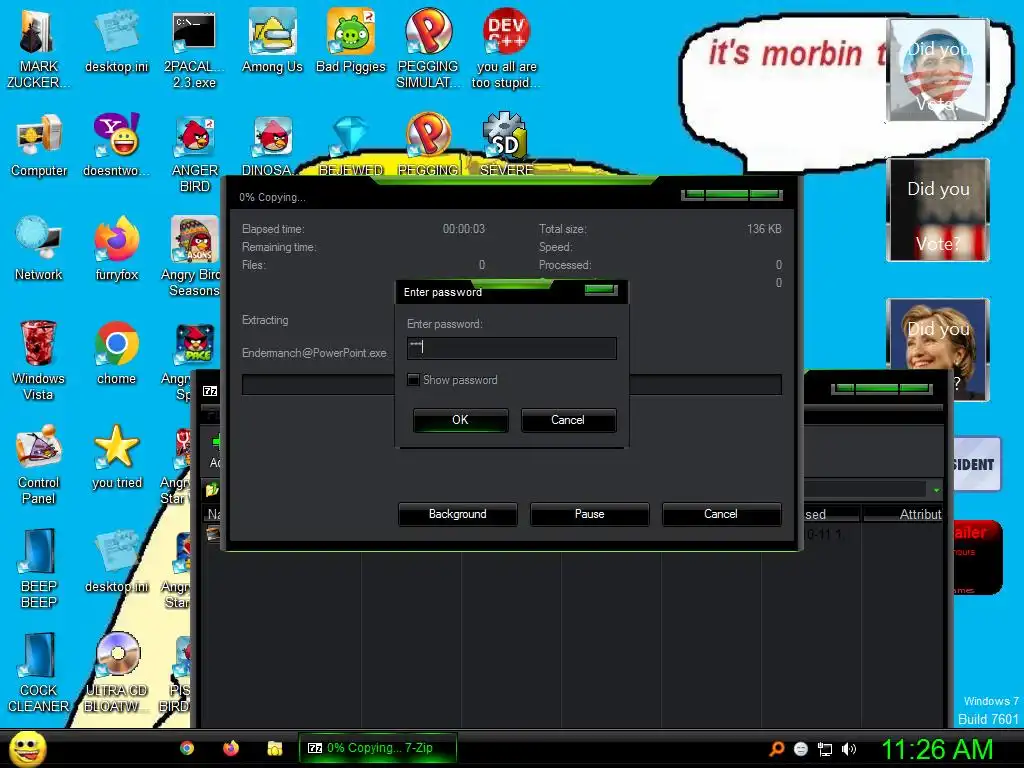Open the COCK CLEANER desktop icon

pos(39,672)
